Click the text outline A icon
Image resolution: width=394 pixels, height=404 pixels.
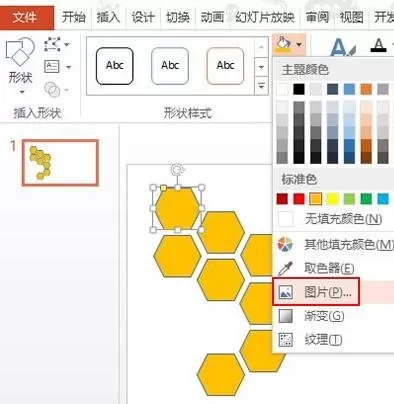coord(379,45)
